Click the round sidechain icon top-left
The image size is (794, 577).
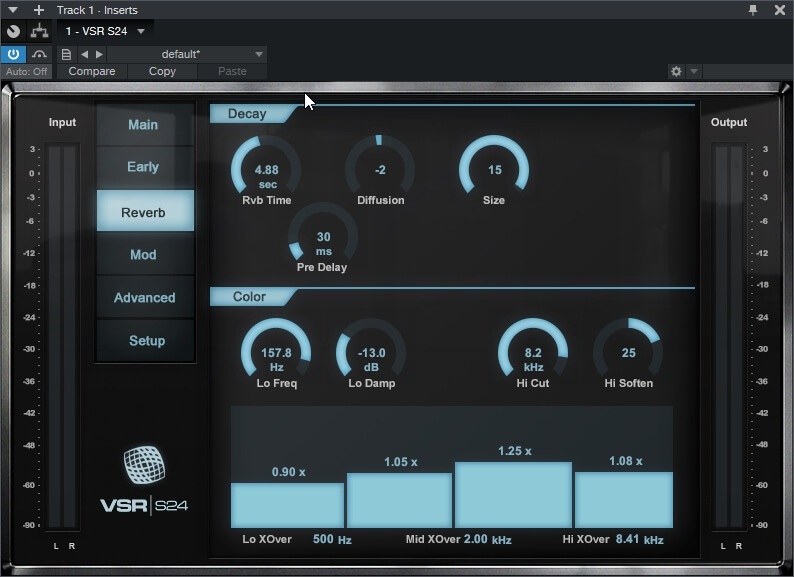tap(13, 31)
